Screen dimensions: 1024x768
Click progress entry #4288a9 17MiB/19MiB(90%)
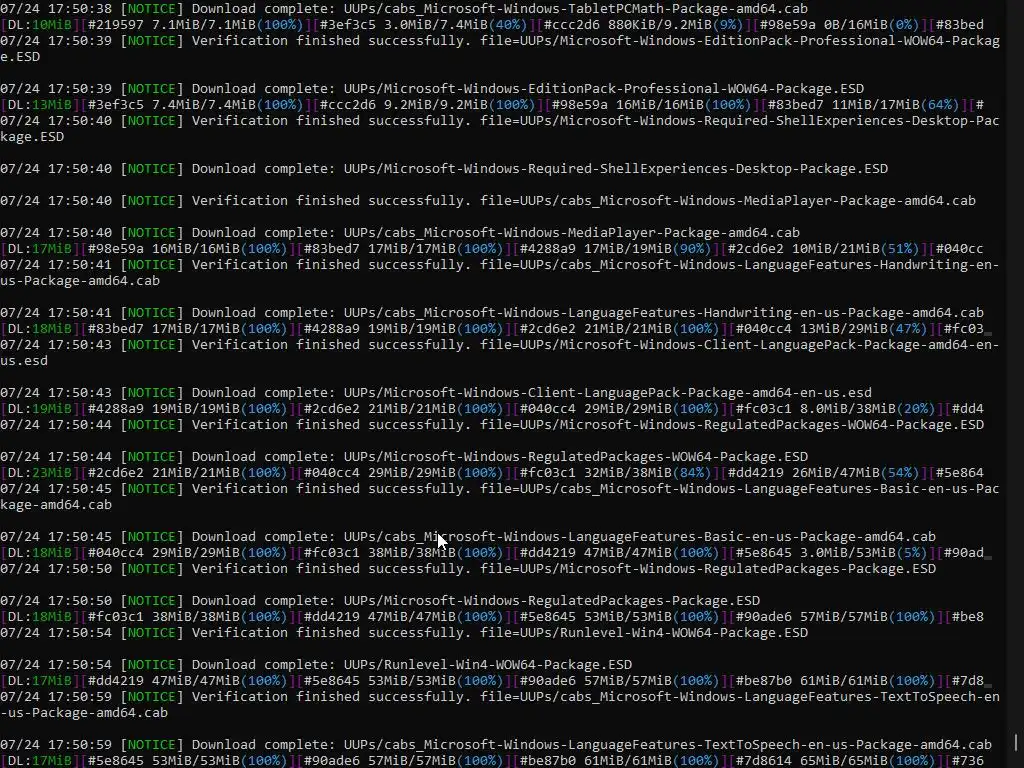click(x=616, y=249)
